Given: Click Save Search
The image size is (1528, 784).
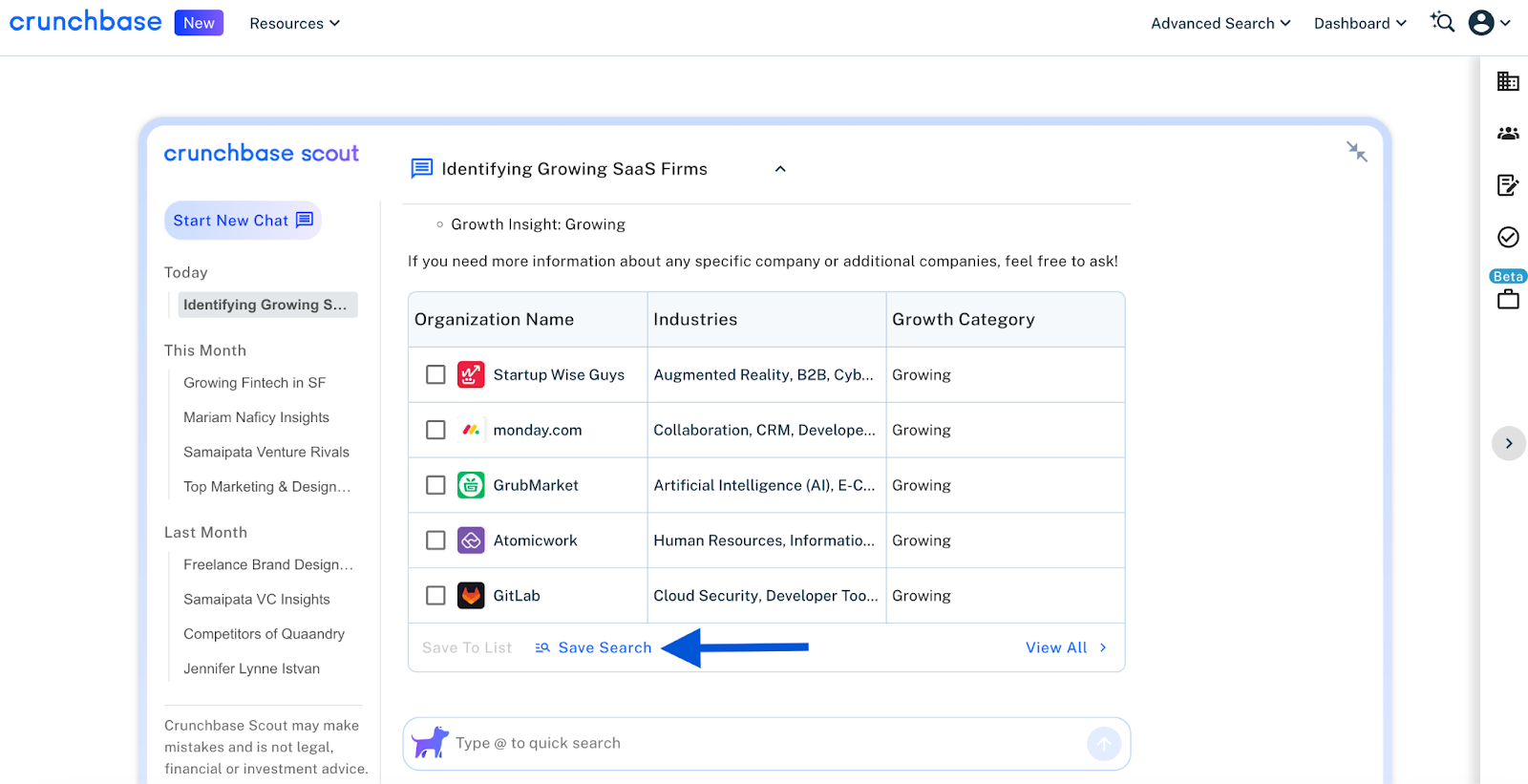Looking at the screenshot, I should 593,647.
